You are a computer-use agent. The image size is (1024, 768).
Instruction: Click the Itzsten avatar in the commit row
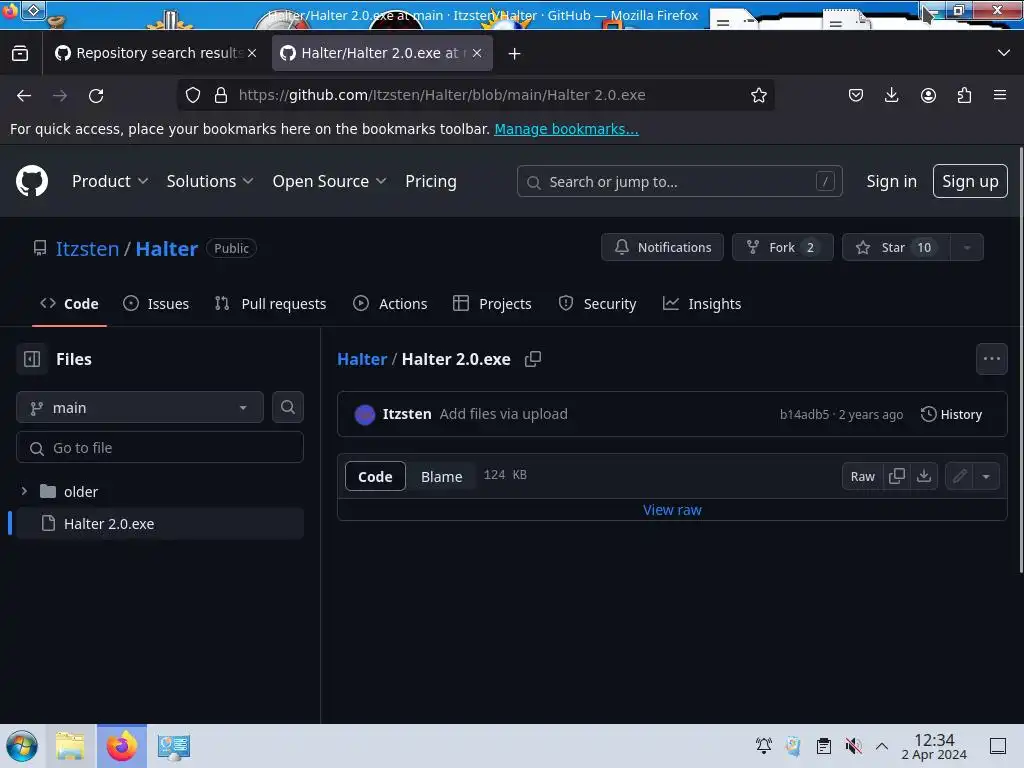tap(364, 414)
